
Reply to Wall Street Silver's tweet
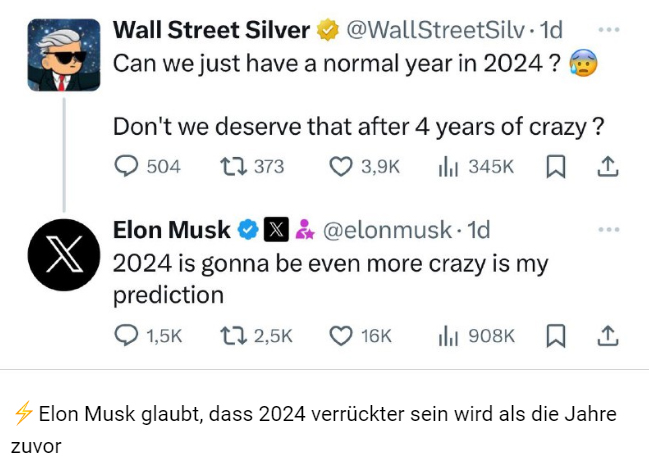(x=126, y=166)
